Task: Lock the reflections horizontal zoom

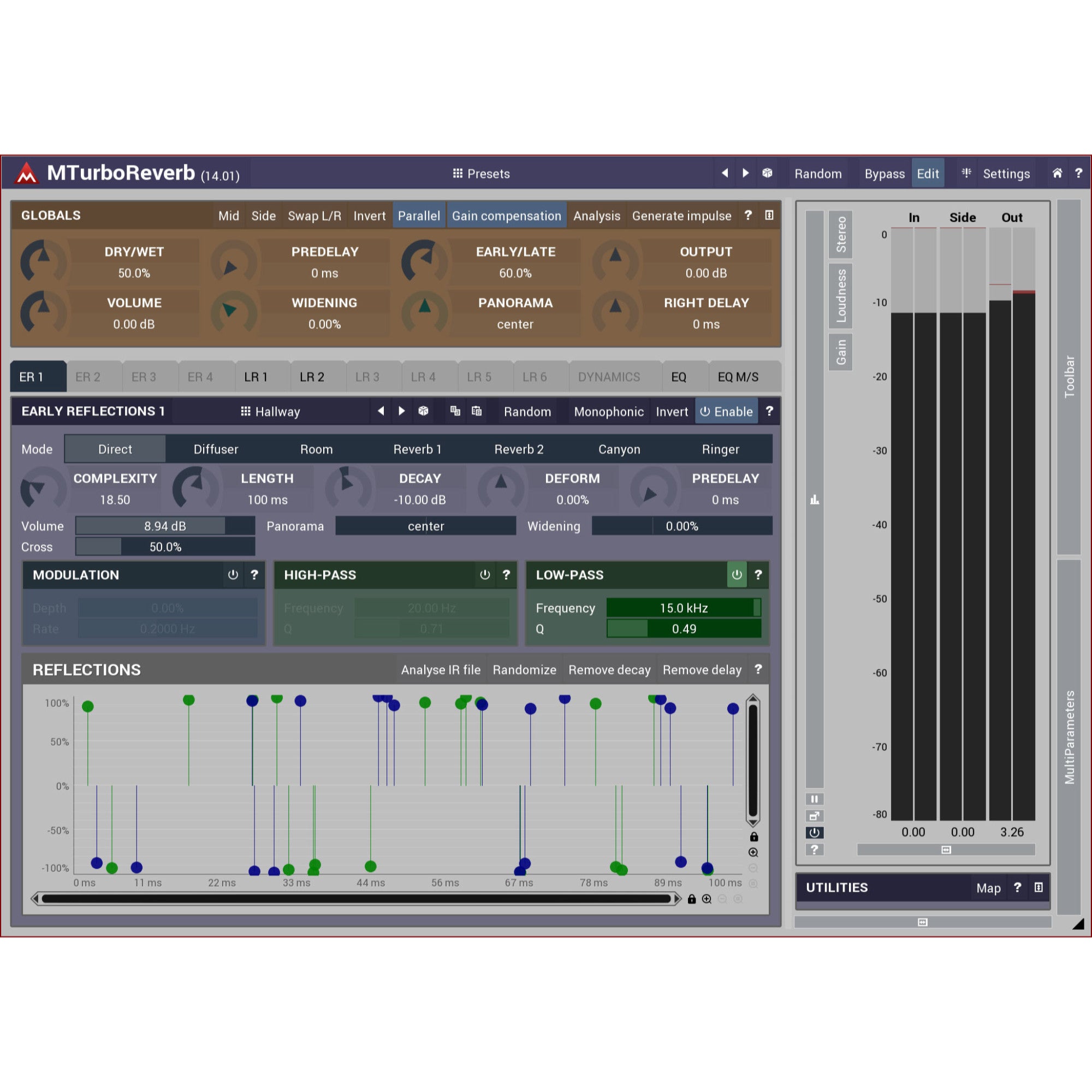Action: (691, 899)
